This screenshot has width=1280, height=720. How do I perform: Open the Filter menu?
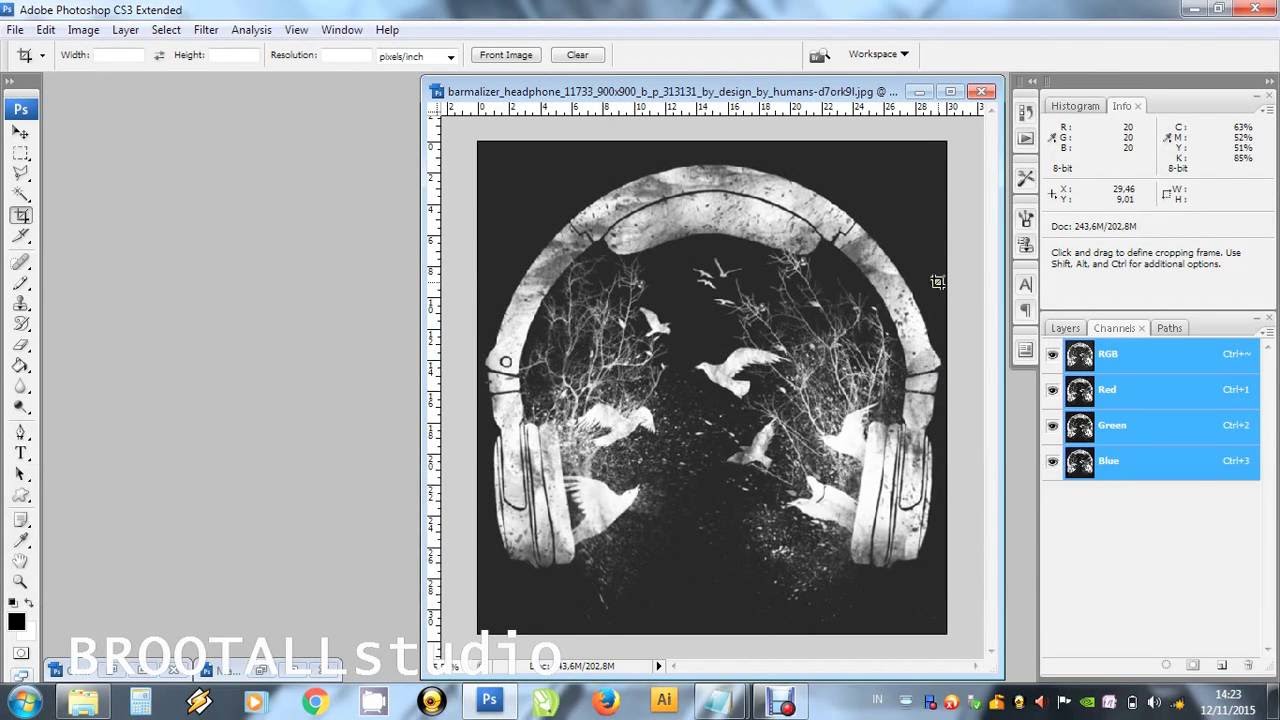point(206,30)
